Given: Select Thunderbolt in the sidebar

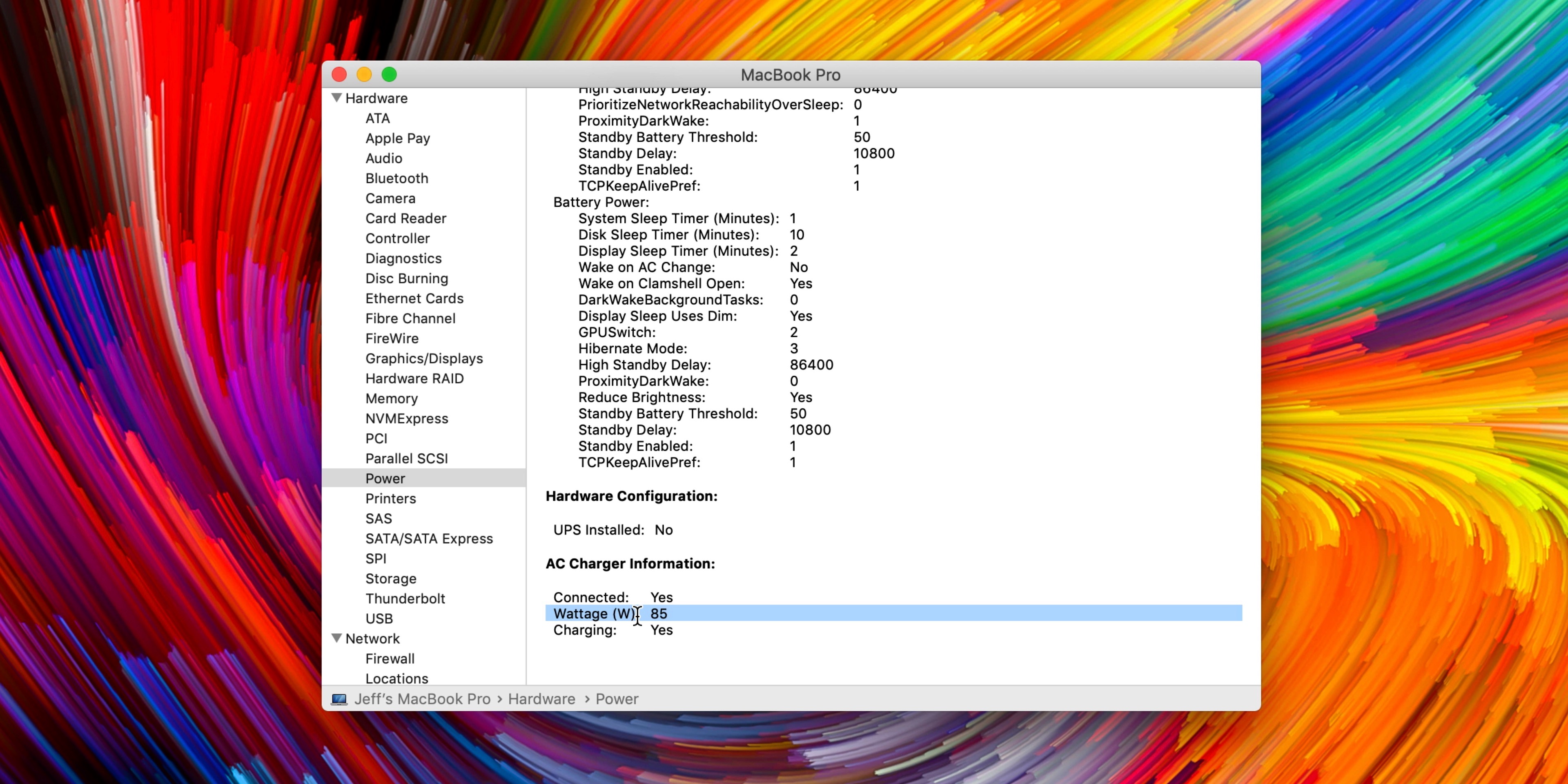Looking at the screenshot, I should tap(405, 599).
